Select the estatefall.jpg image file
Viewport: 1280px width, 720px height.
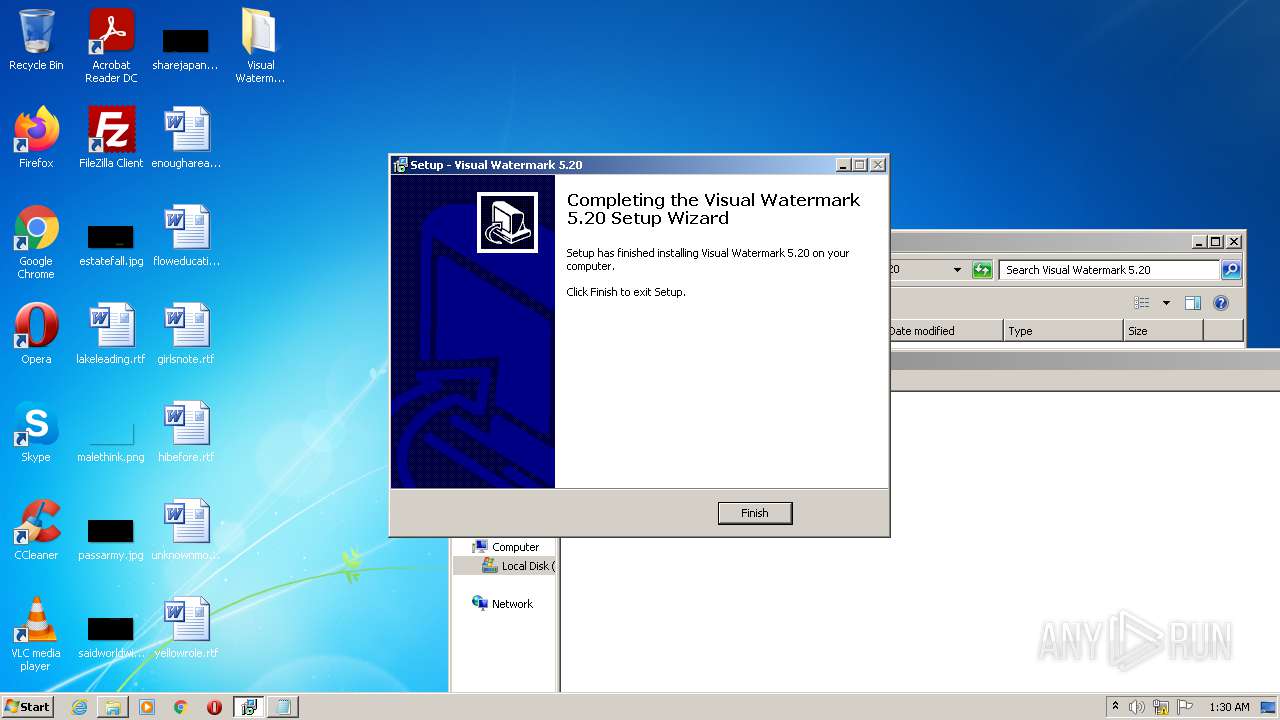coord(111,245)
